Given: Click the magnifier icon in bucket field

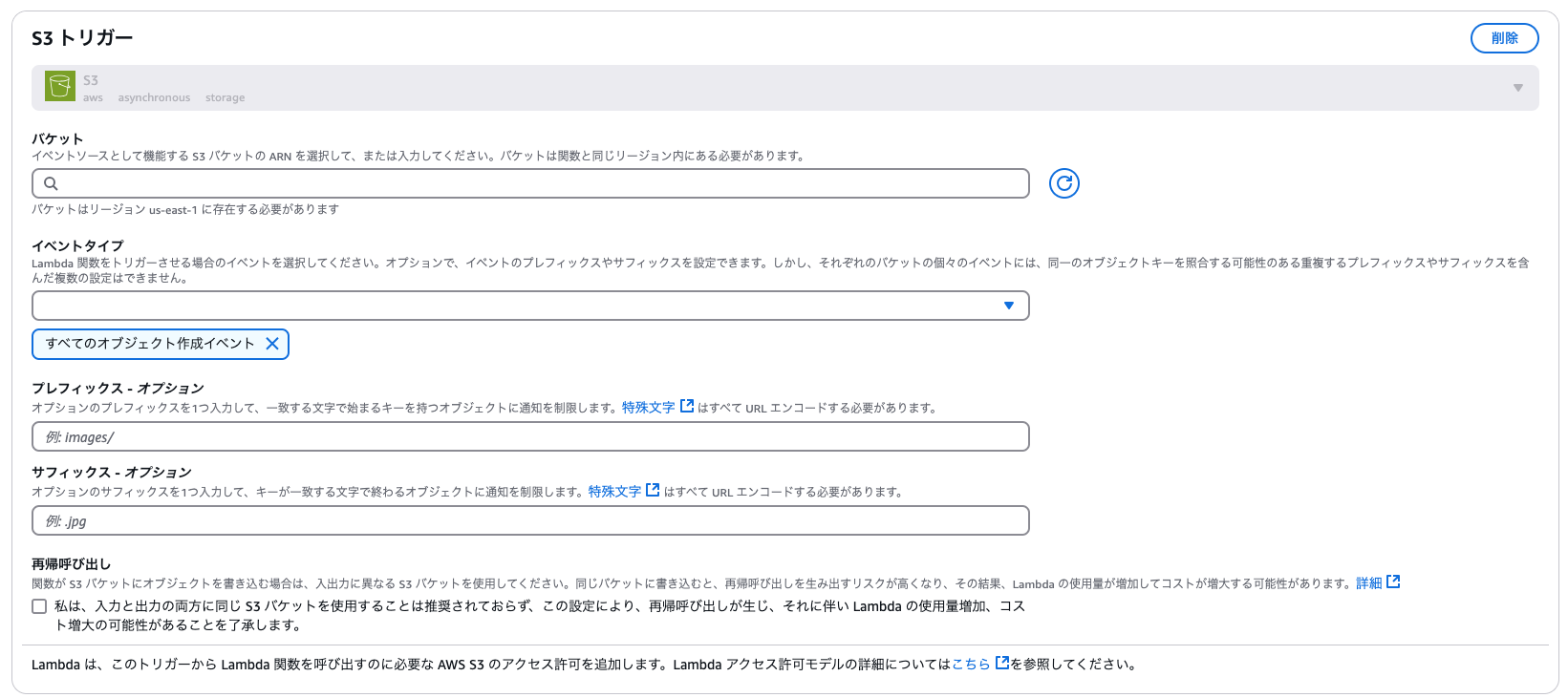Looking at the screenshot, I should point(52,183).
